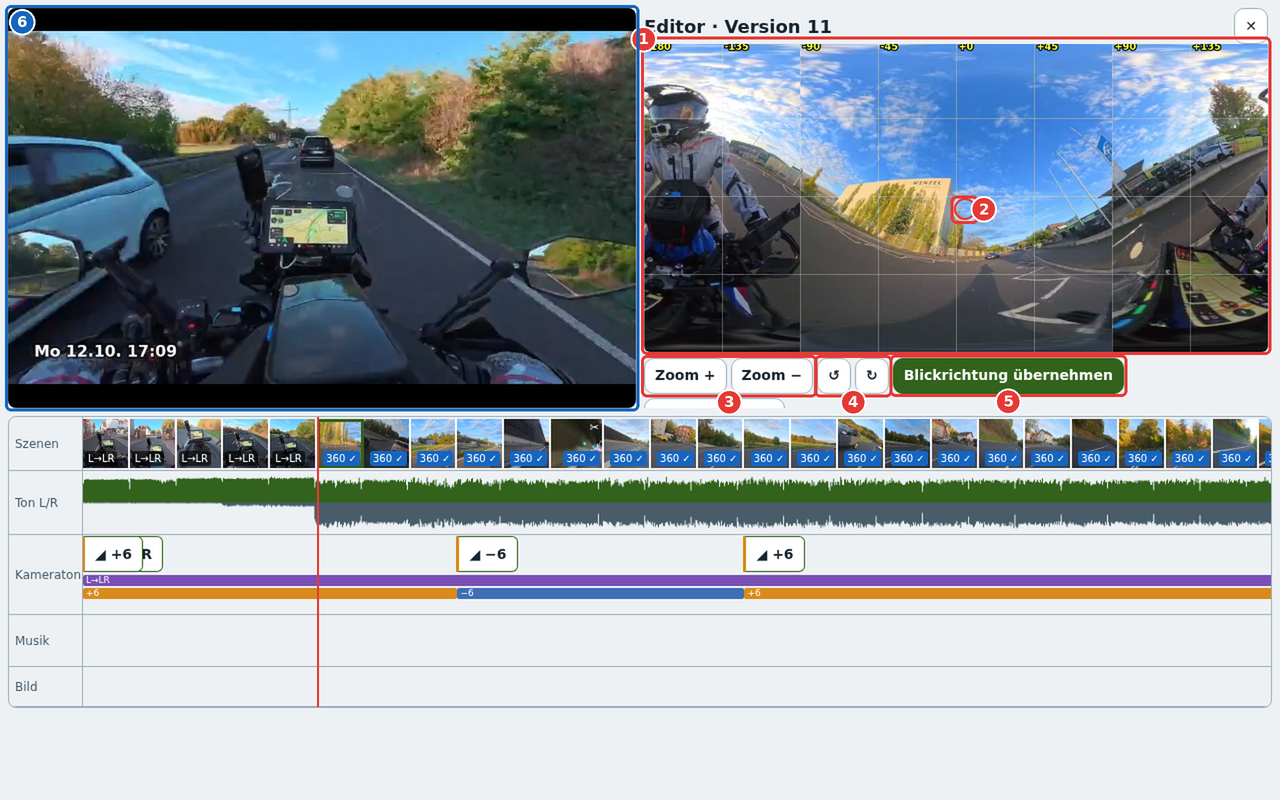The image size is (1280, 800).
Task: Select the first L→LR scene thumbnail
Action: tap(105, 443)
